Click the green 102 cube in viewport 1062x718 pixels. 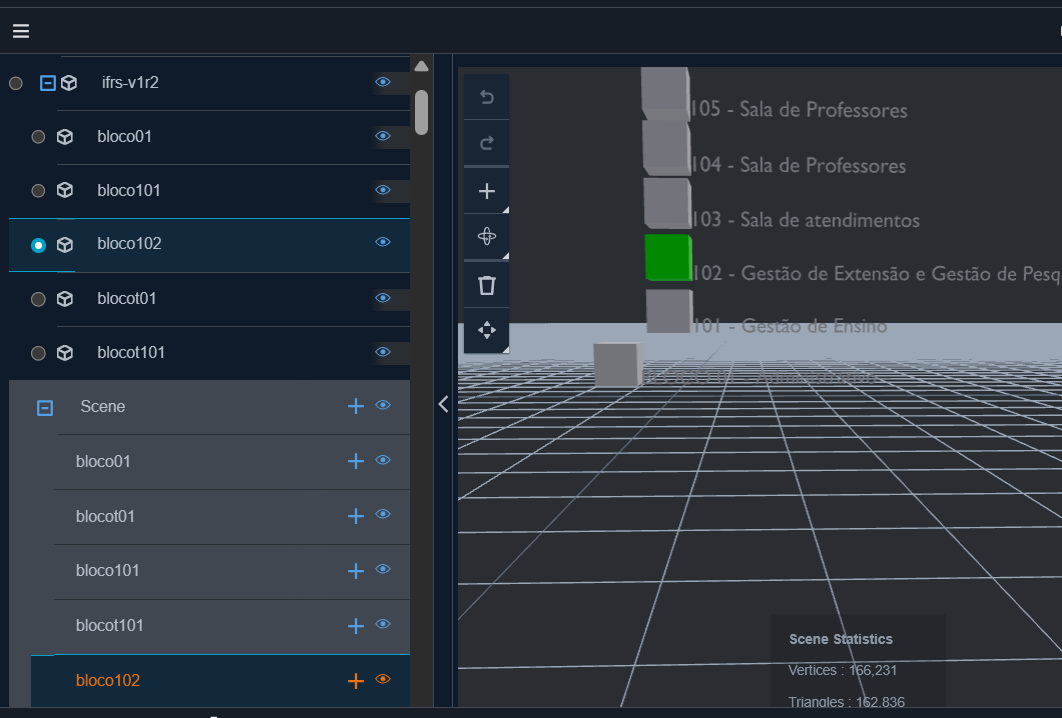click(x=668, y=258)
